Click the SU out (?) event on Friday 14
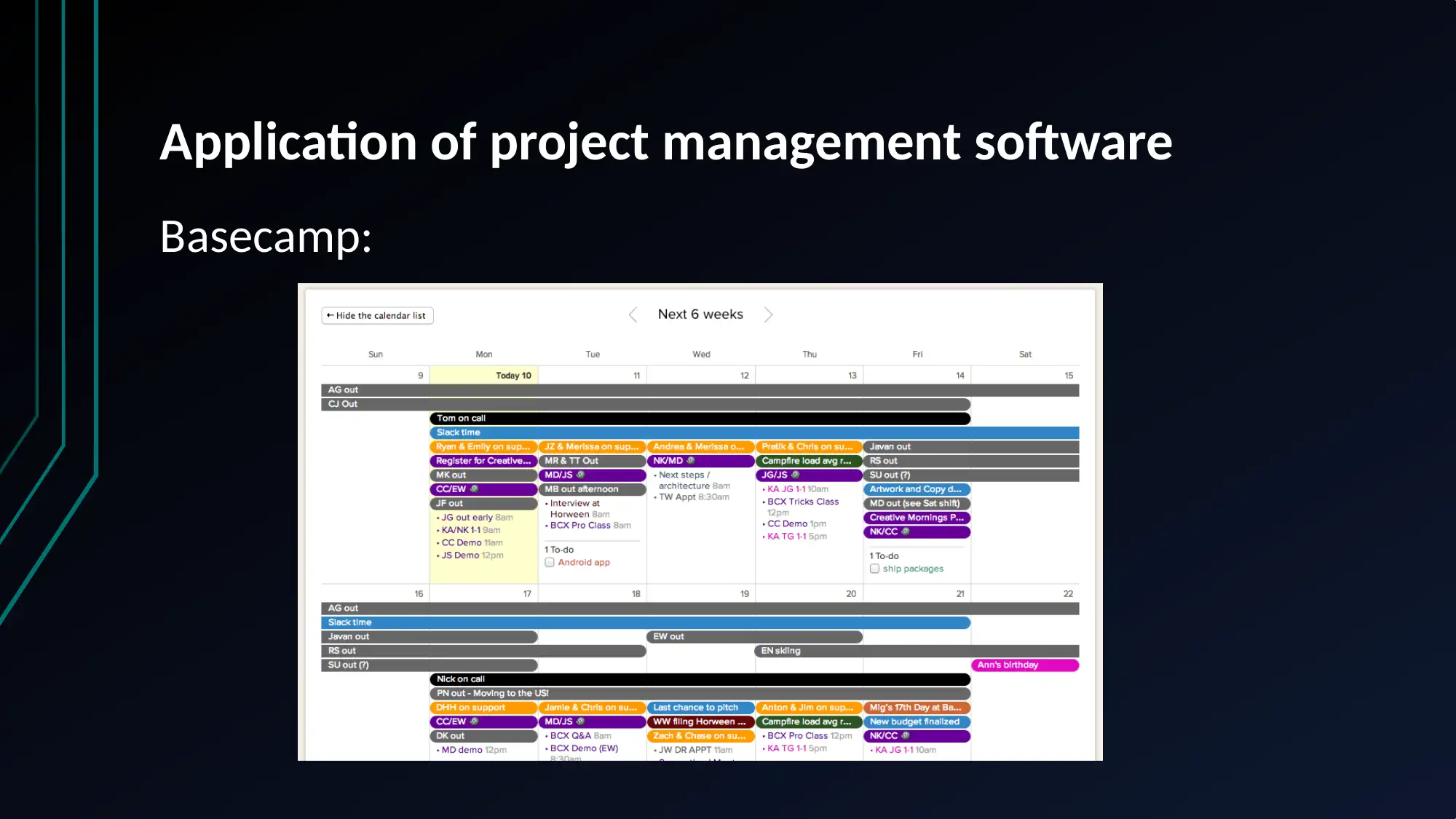The width and height of the screenshot is (1456, 819). point(971,475)
